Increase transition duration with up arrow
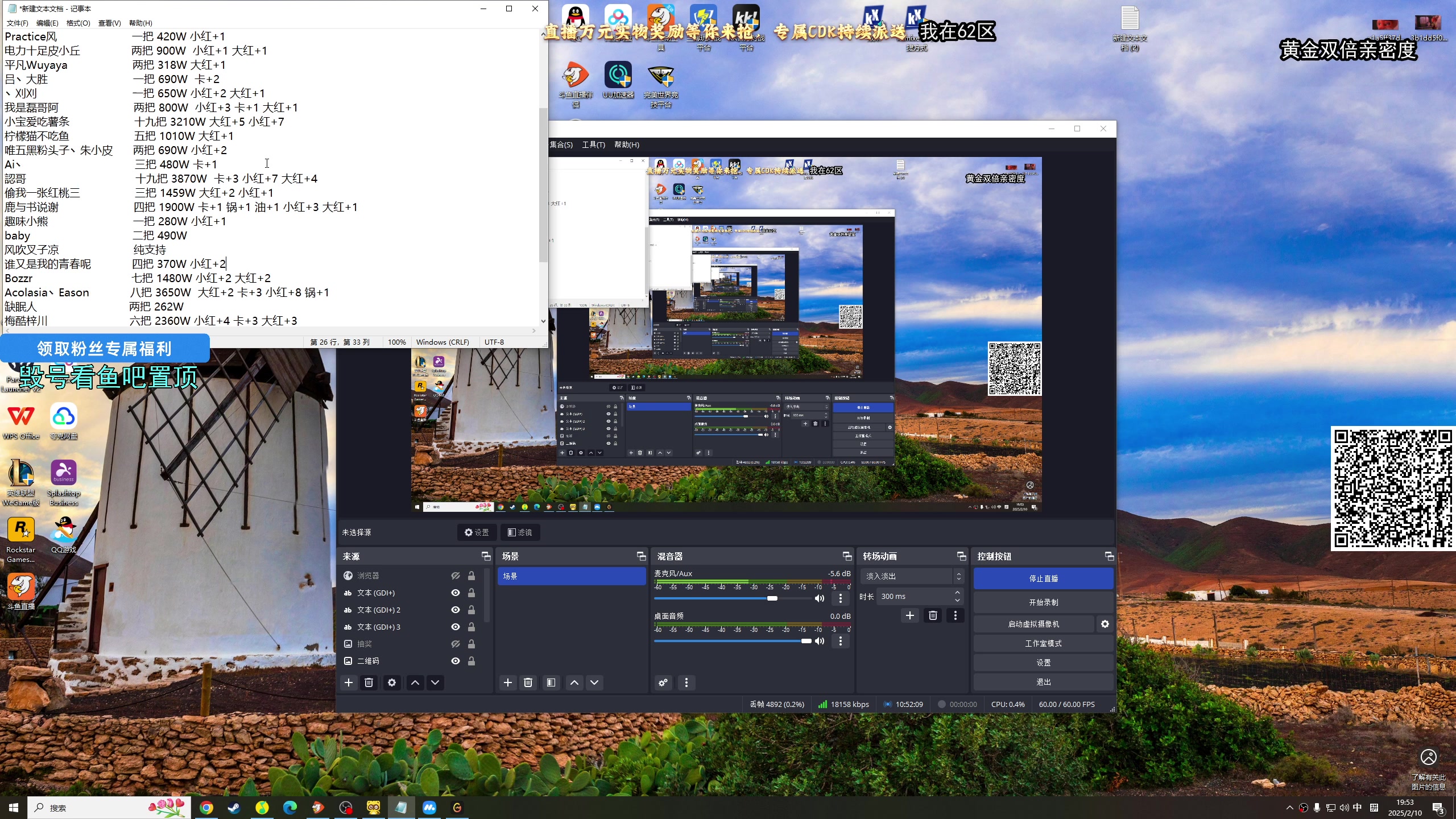The height and width of the screenshot is (819, 1456). (957, 593)
